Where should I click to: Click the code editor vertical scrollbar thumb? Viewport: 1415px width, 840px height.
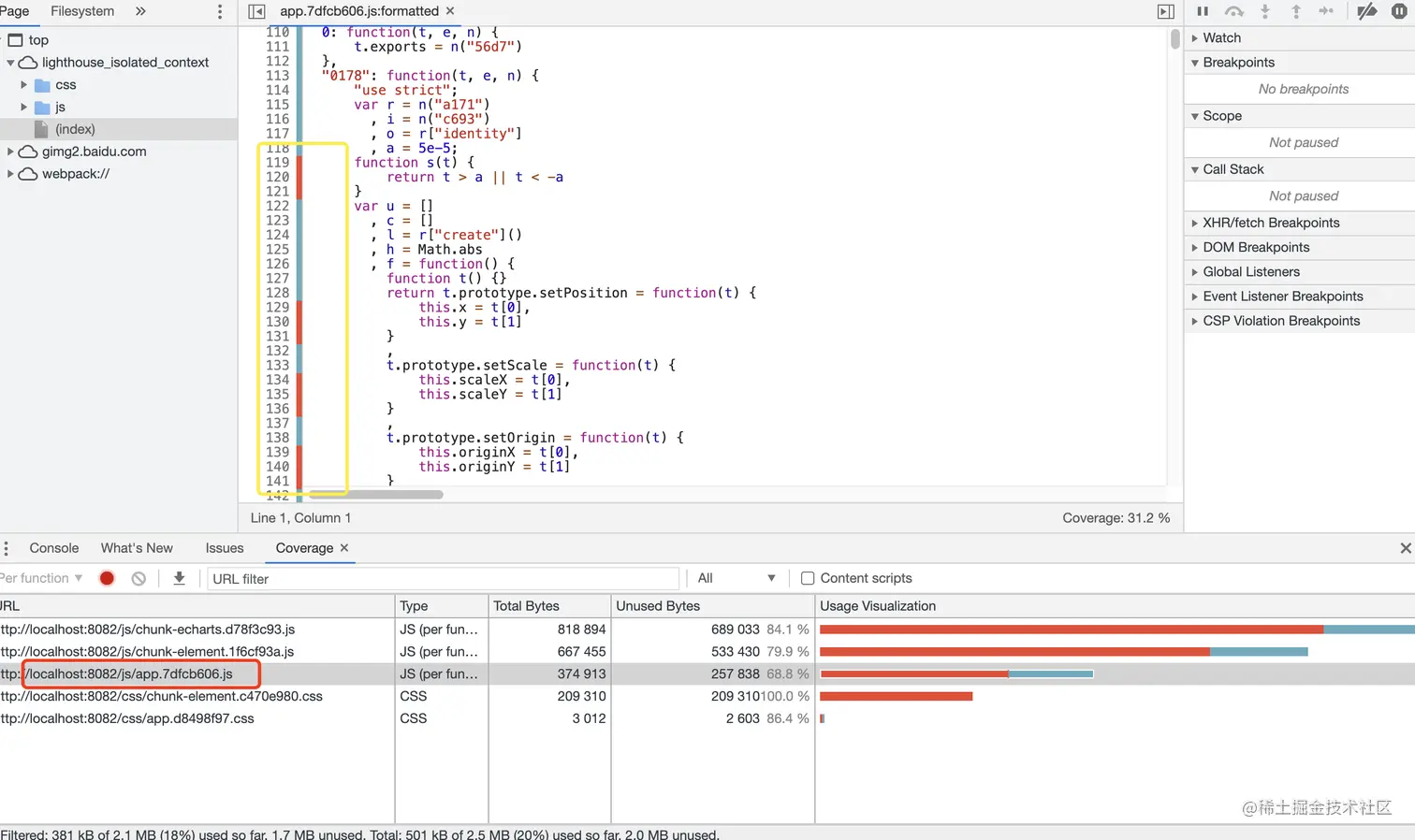[x=1175, y=39]
